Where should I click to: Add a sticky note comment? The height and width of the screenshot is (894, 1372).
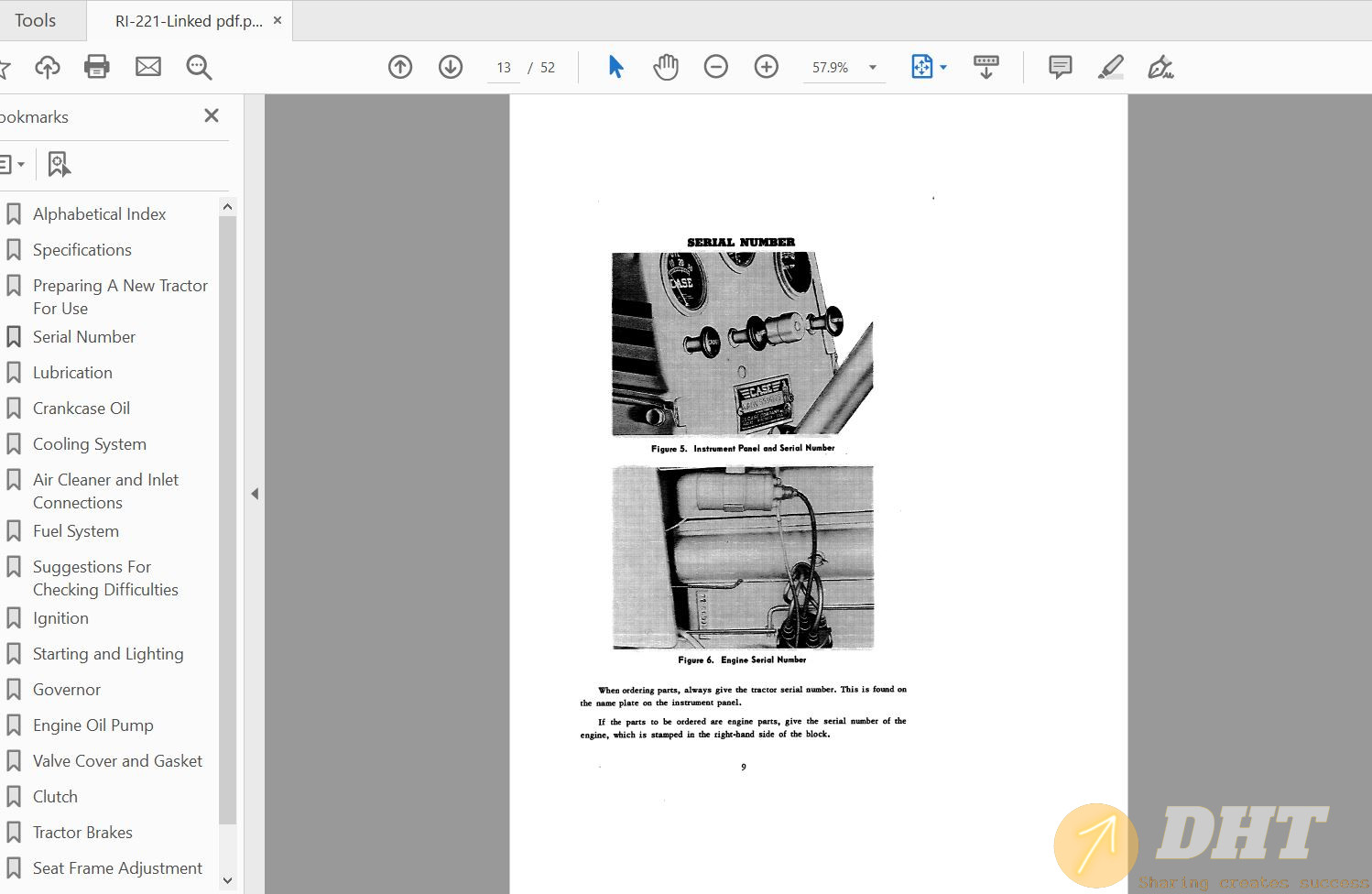1061,67
